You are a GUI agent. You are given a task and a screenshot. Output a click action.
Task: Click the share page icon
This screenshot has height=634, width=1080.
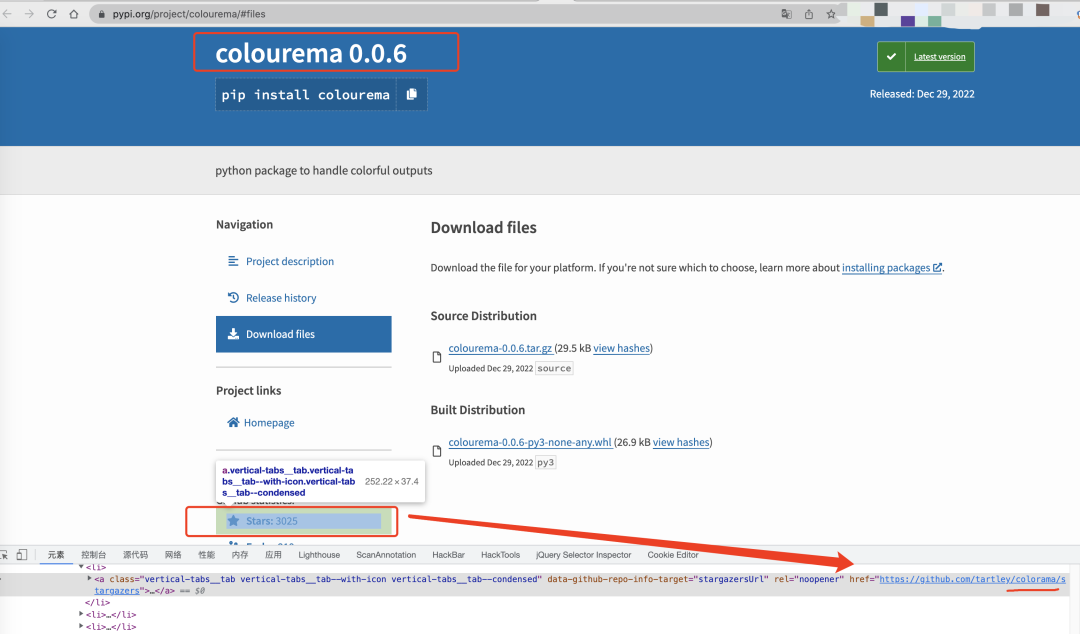tap(809, 14)
